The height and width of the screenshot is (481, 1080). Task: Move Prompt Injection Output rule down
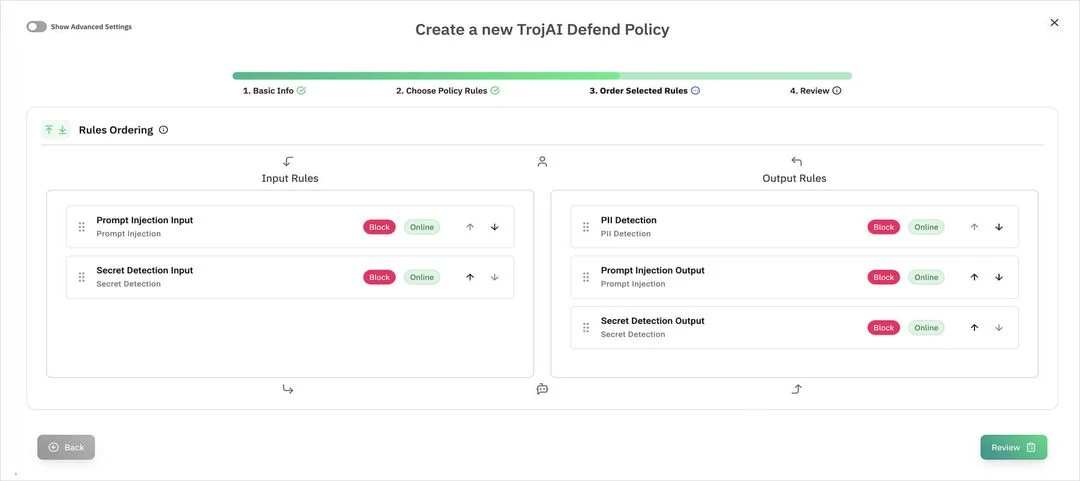pos(998,277)
